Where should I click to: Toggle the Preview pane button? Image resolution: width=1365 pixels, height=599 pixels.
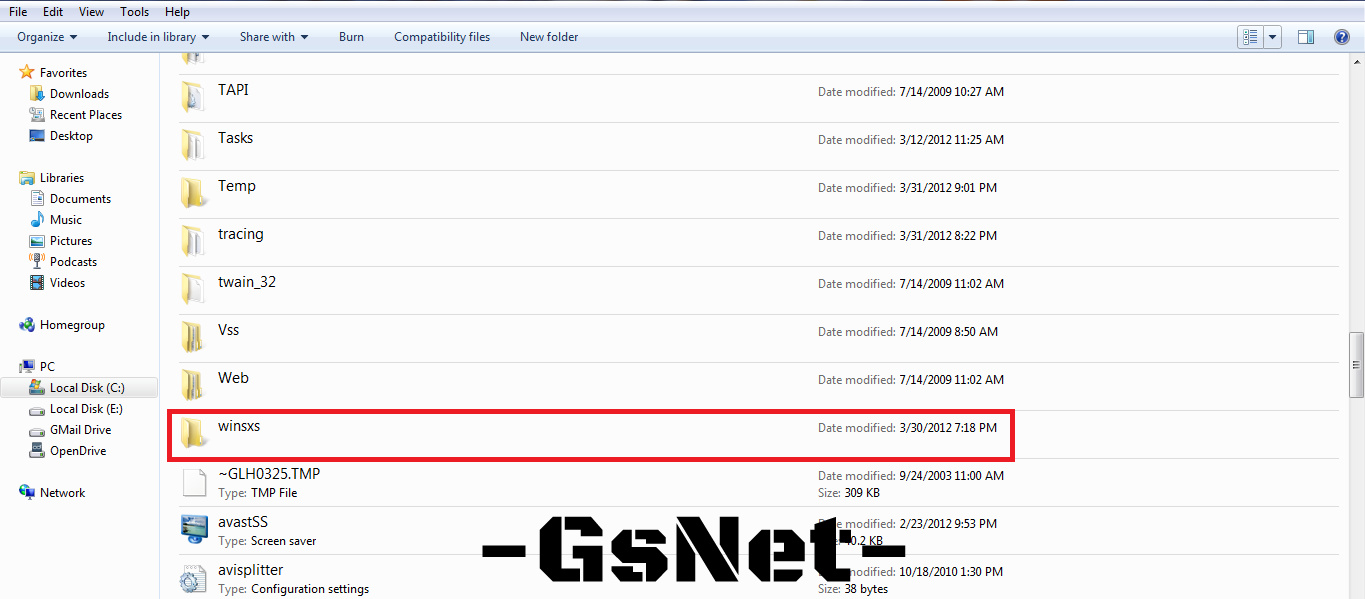(x=1305, y=36)
